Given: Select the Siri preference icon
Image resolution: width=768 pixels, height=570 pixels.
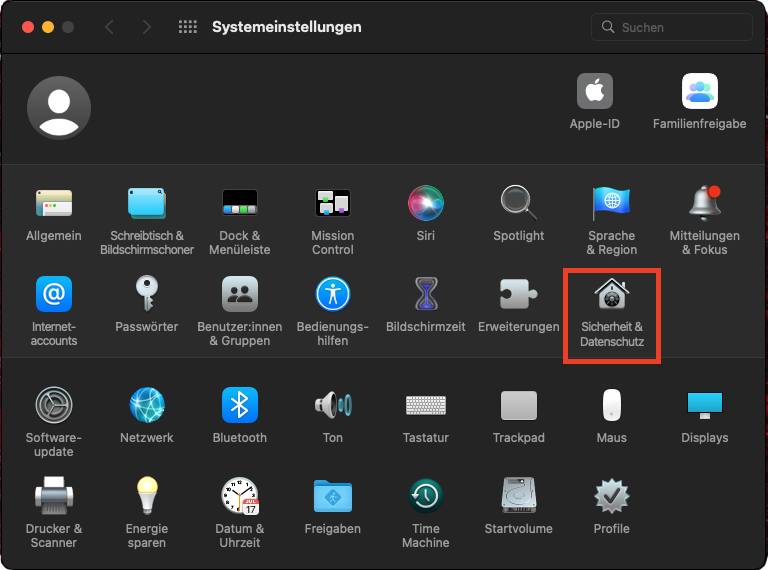Looking at the screenshot, I should tap(426, 203).
